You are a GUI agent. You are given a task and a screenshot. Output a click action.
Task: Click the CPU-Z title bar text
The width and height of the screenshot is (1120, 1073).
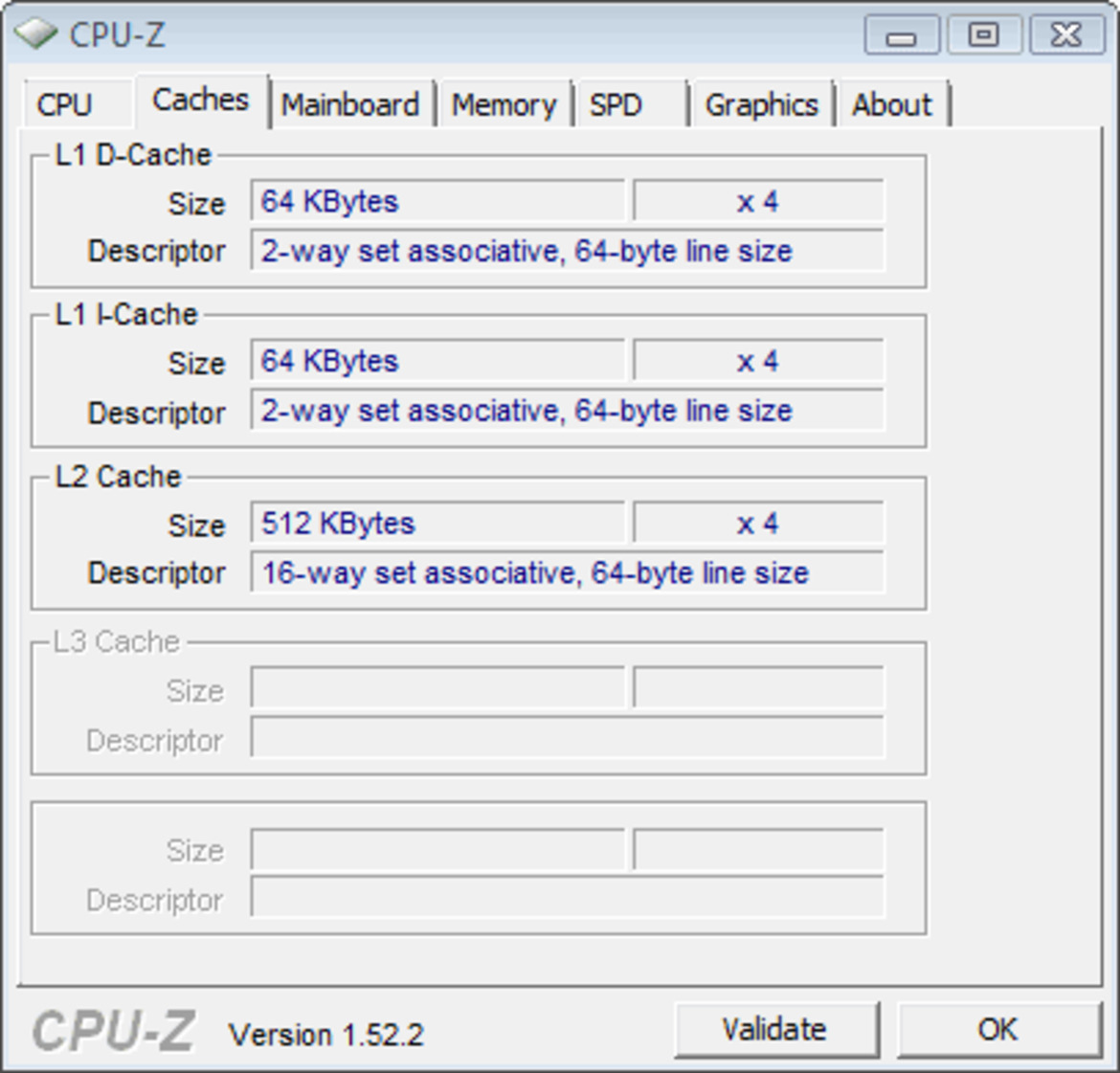(x=118, y=34)
